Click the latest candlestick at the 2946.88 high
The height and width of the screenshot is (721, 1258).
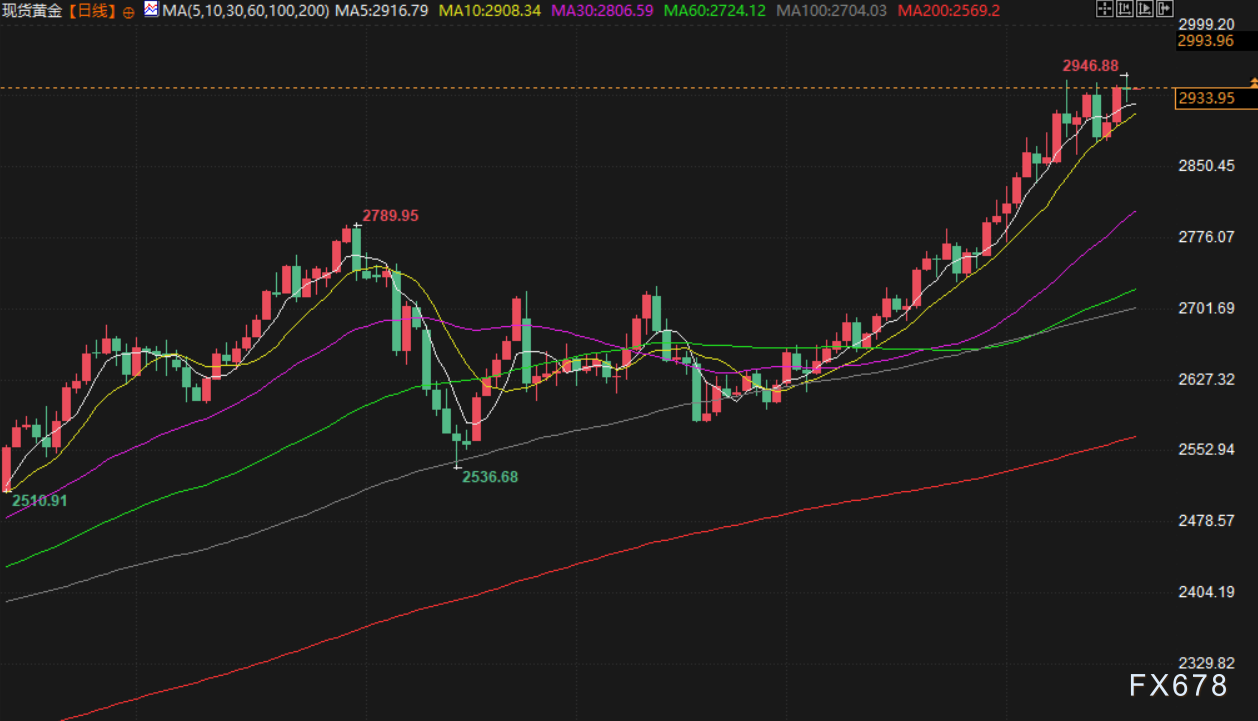[1126, 88]
